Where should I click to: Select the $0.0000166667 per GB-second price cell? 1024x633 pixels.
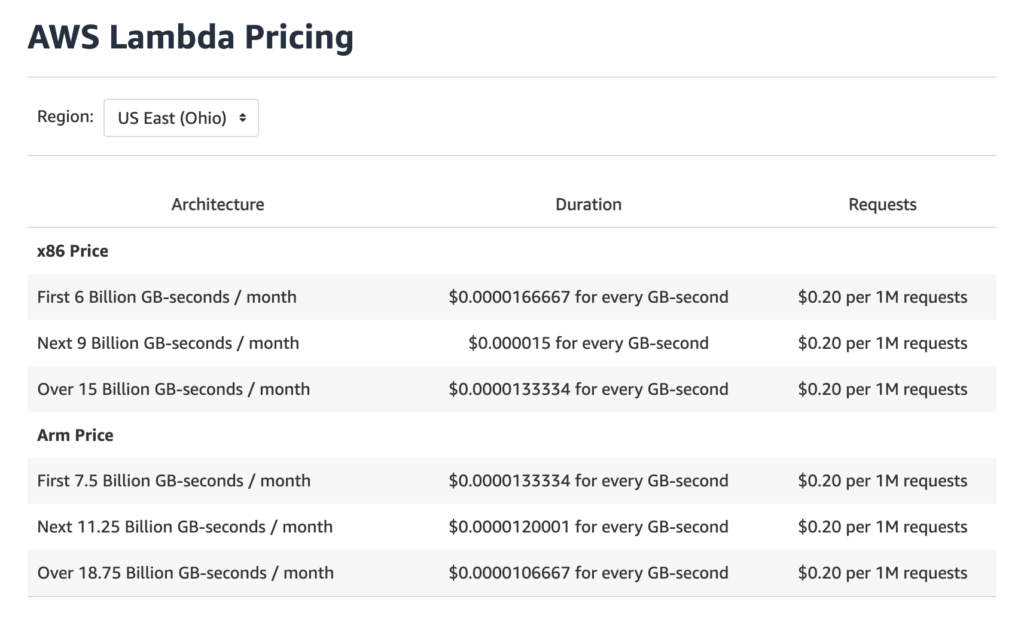tap(589, 297)
